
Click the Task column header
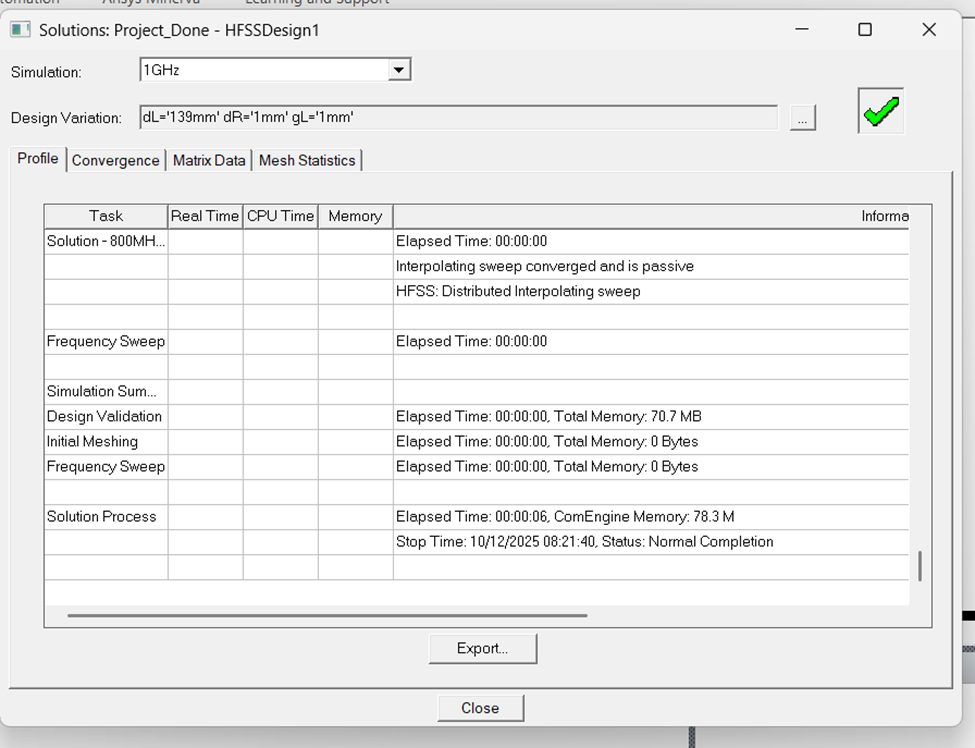click(x=106, y=216)
